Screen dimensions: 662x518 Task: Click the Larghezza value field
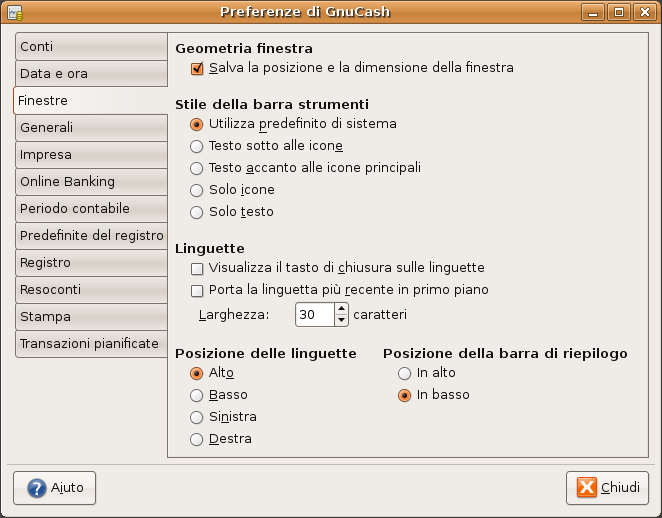pos(315,315)
